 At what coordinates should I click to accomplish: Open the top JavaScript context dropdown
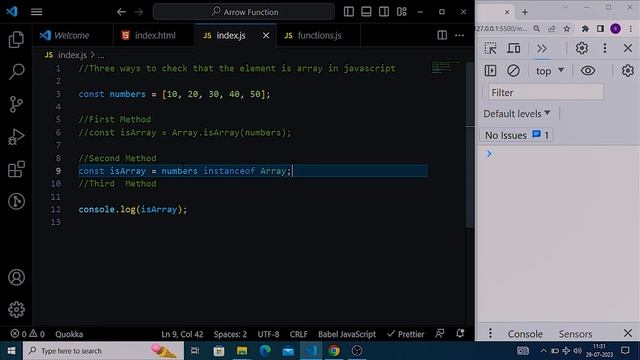coord(550,71)
